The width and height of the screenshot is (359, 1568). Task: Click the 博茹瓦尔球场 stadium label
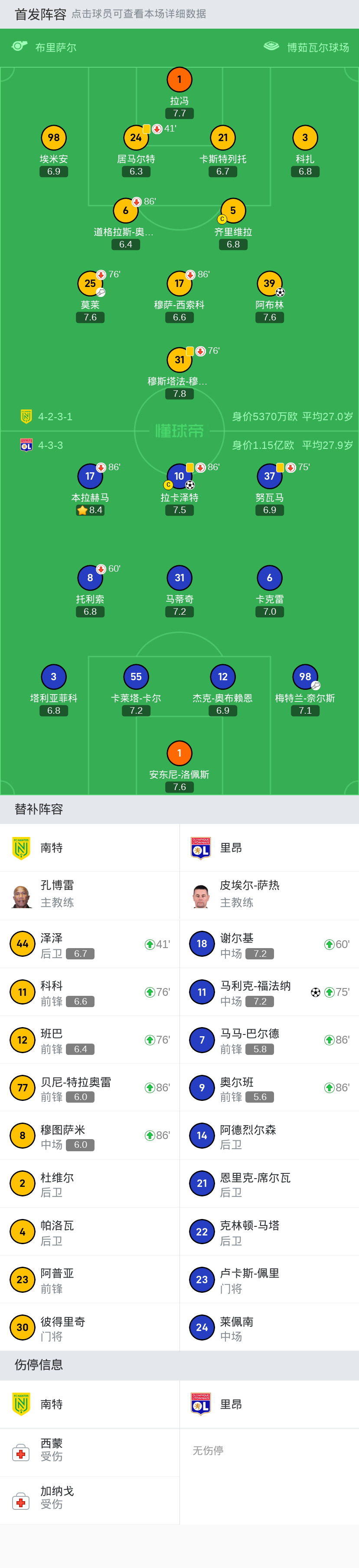click(318, 47)
